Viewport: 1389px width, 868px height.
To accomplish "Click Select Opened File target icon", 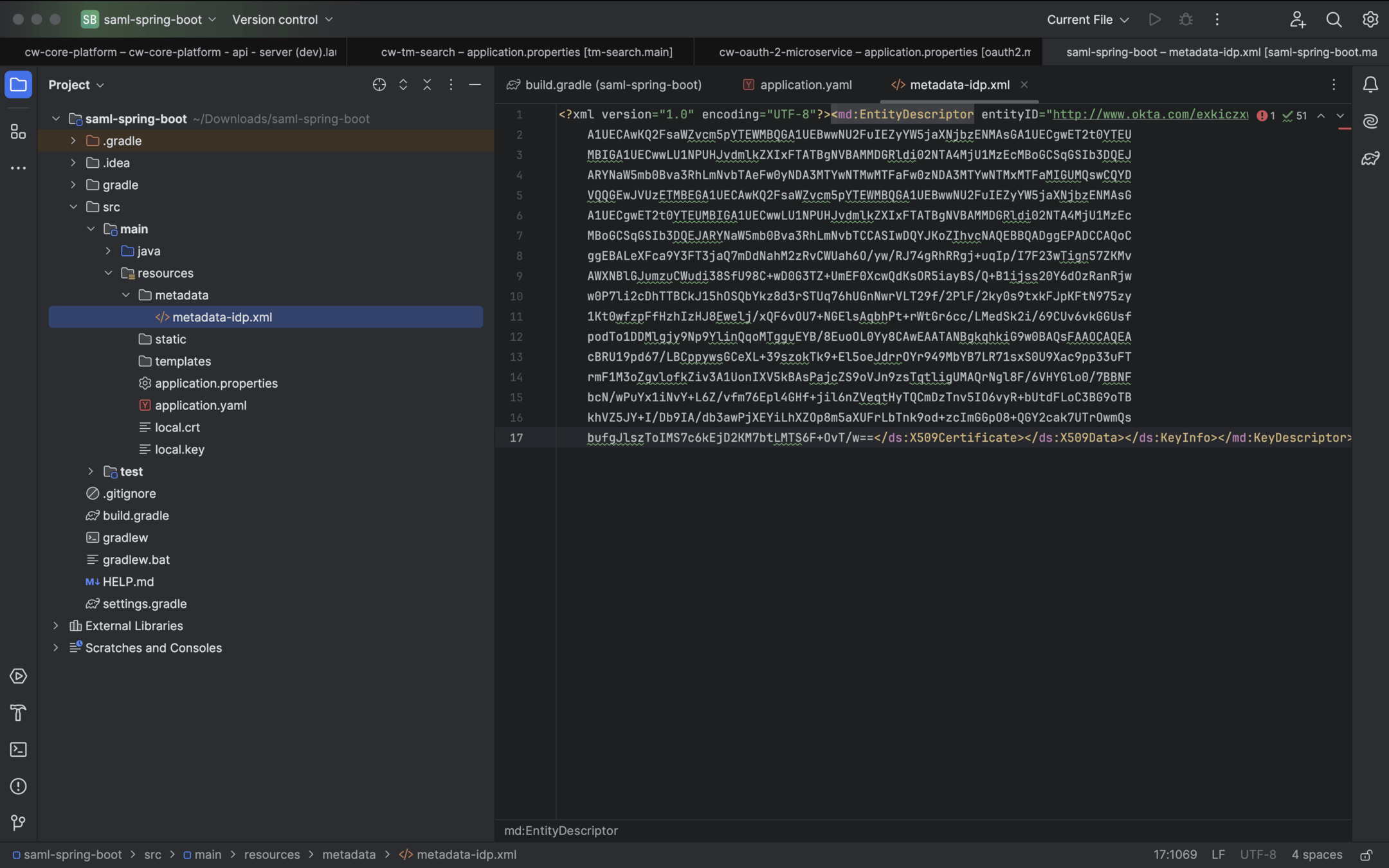I will coord(379,85).
